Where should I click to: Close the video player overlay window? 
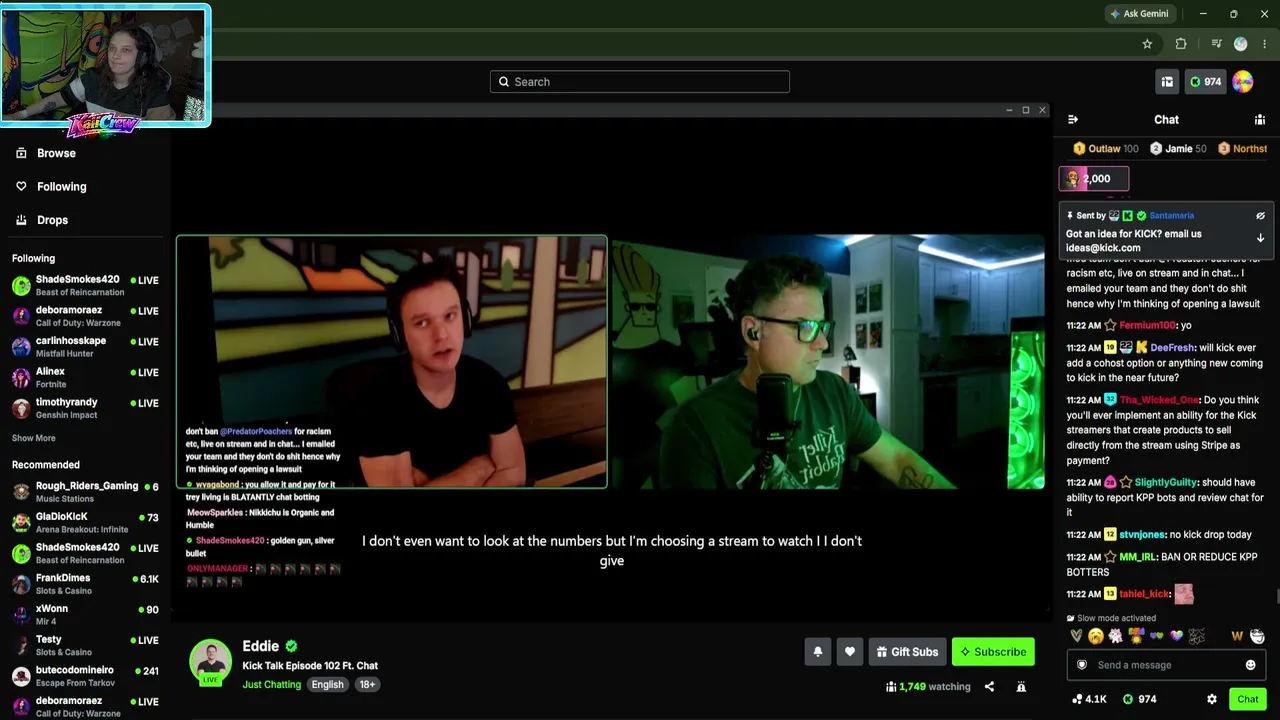click(x=1042, y=110)
